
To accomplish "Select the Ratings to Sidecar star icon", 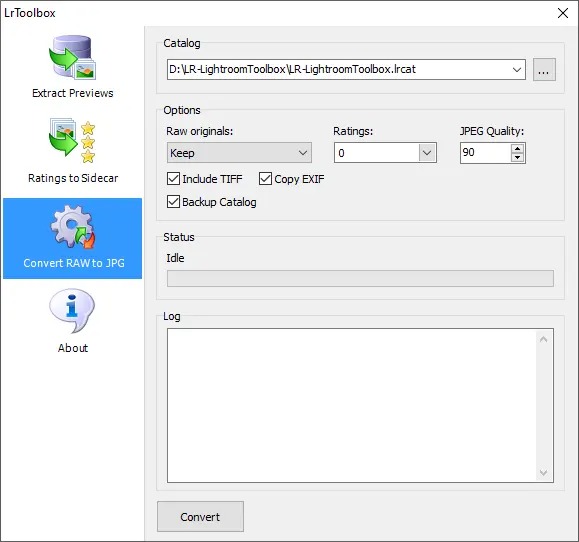I will pos(72,141).
